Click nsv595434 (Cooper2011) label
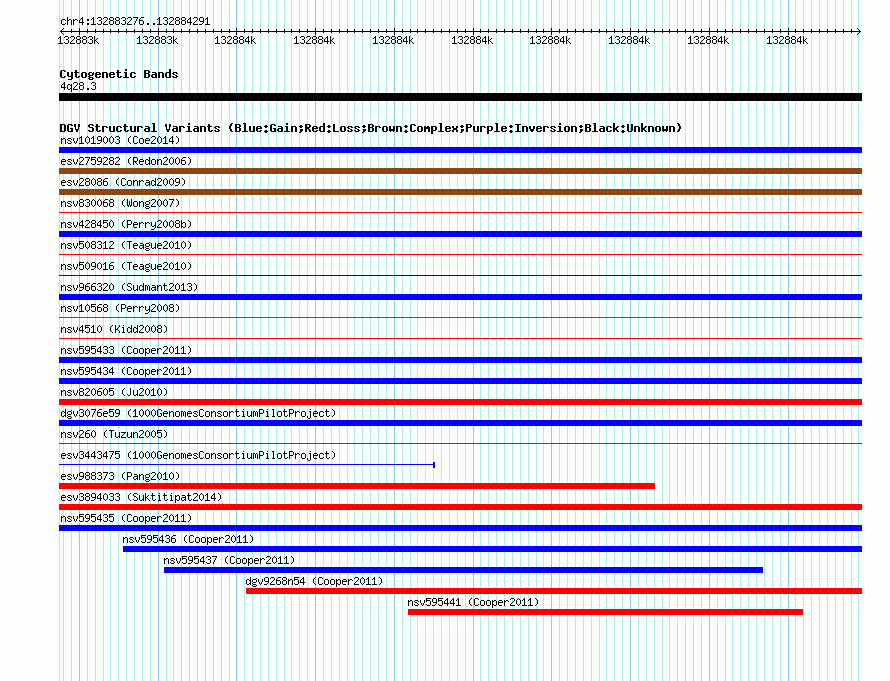 pyautogui.click(x=126, y=371)
